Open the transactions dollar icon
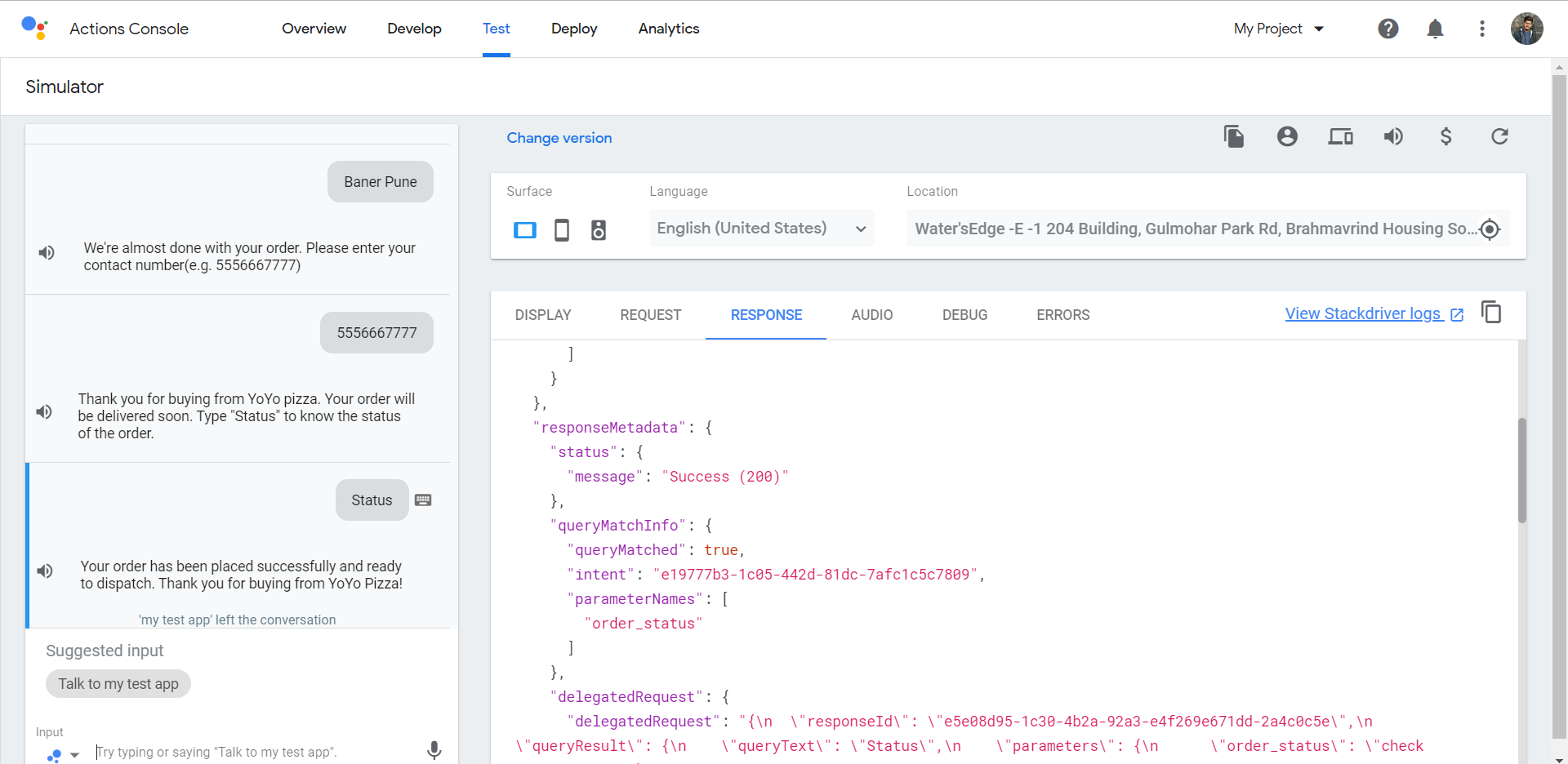 (x=1445, y=136)
